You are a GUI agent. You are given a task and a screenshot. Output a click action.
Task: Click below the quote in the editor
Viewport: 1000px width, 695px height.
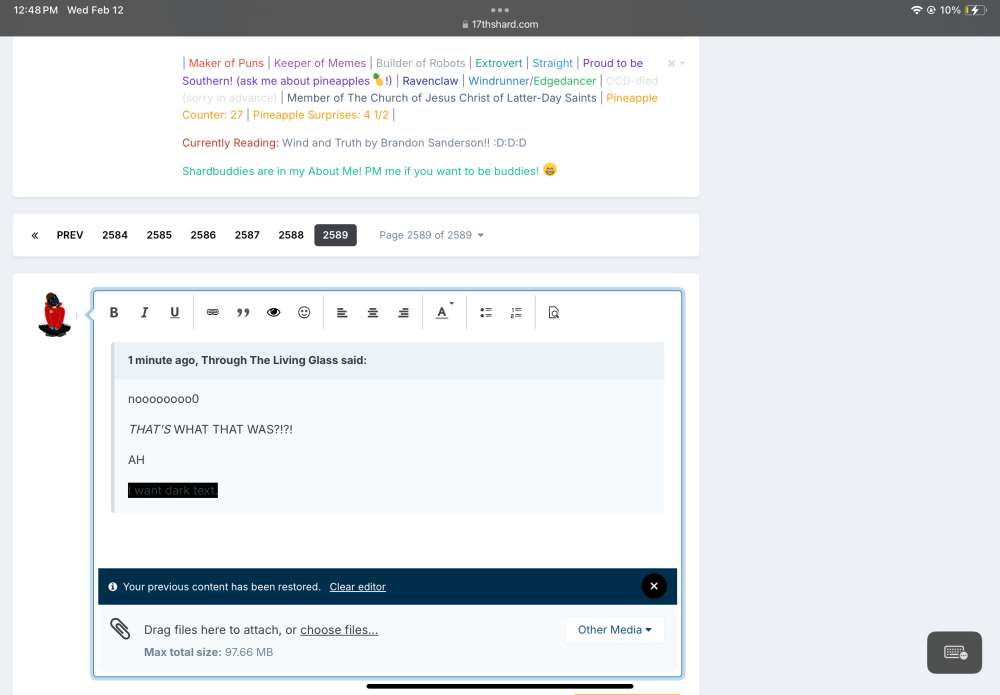coord(387,539)
